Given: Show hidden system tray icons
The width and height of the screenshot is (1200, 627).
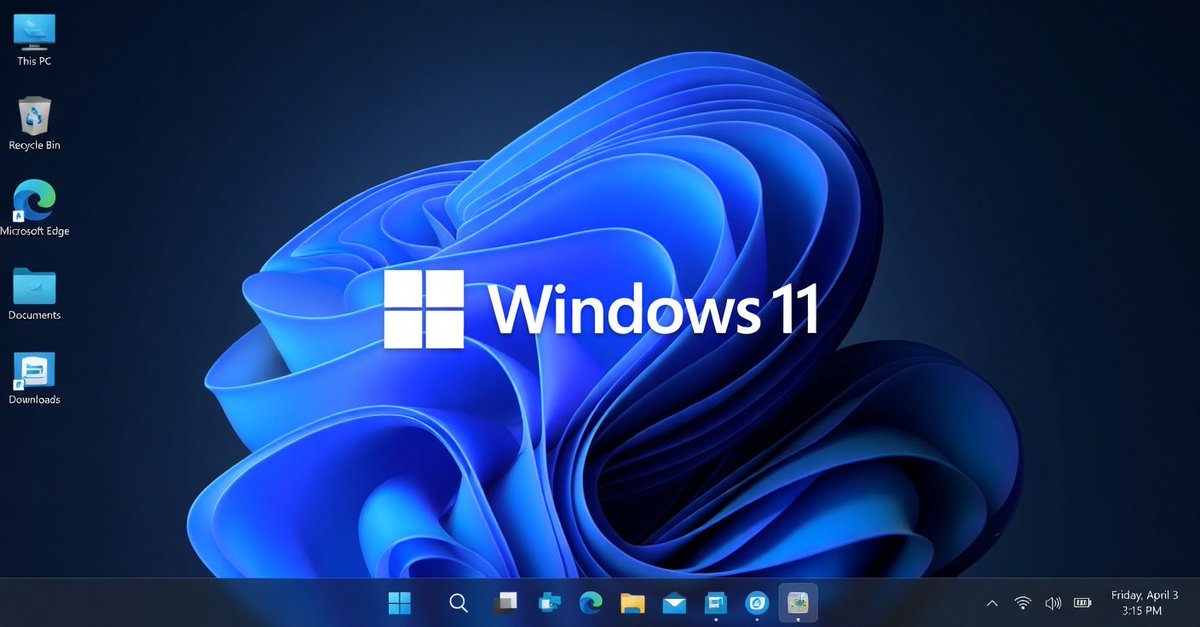Looking at the screenshot, I should click(x=992, y=604).
